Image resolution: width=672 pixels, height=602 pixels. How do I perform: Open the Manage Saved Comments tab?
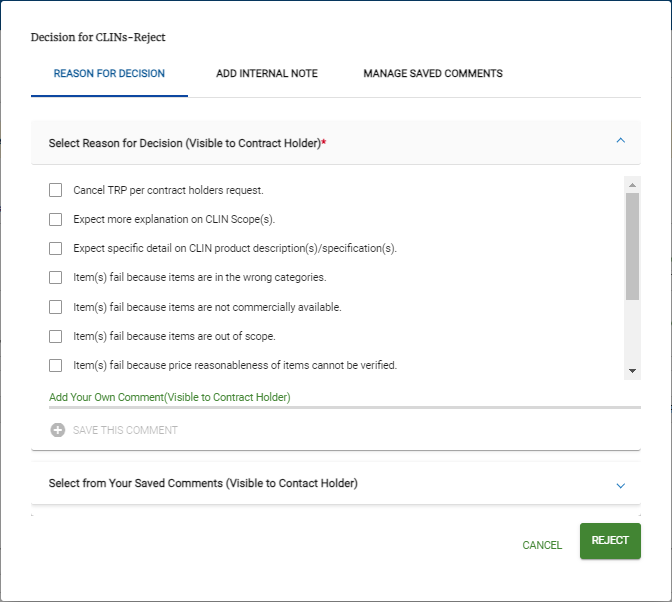click(433, 74)
